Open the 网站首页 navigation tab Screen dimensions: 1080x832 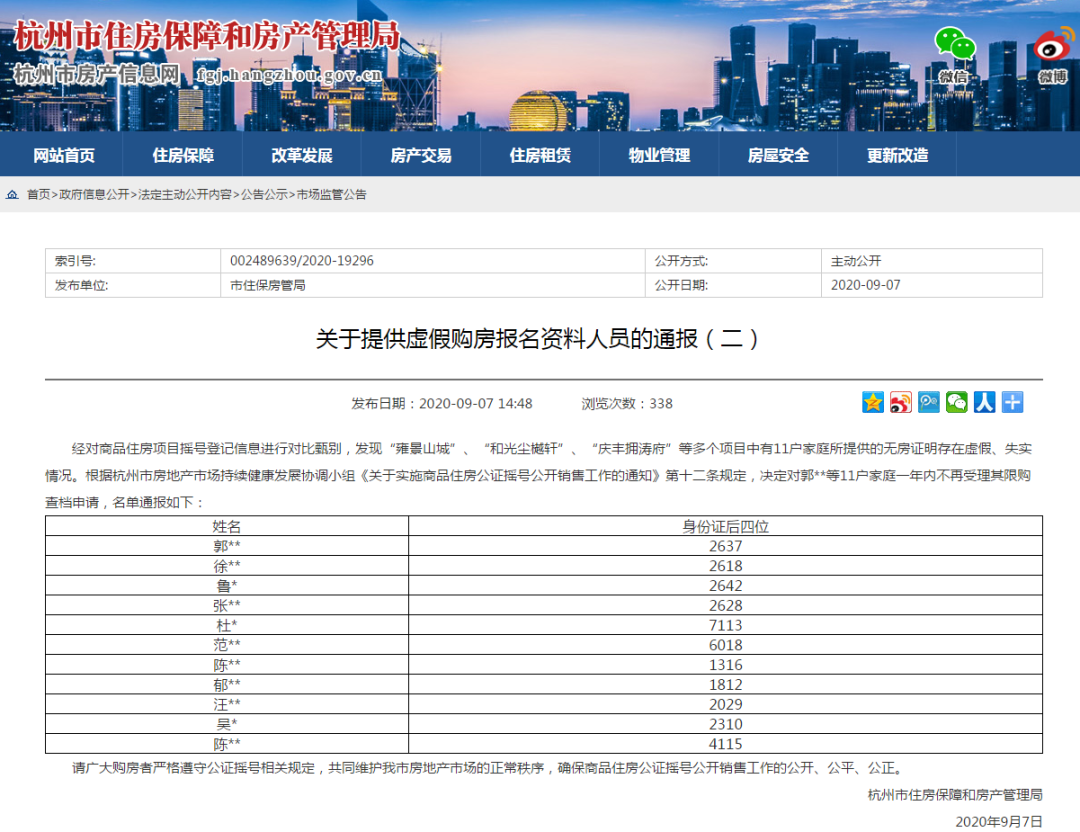click(64, 155)
